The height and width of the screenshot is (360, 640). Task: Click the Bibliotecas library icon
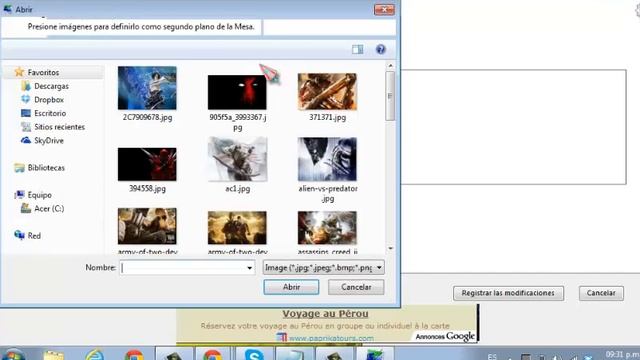pos(19,168)
